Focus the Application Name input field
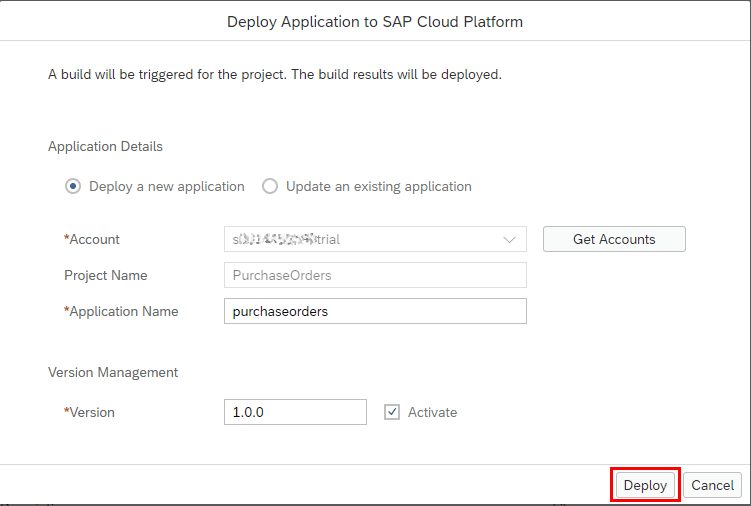The image size is (751, 506). [375, 311]
